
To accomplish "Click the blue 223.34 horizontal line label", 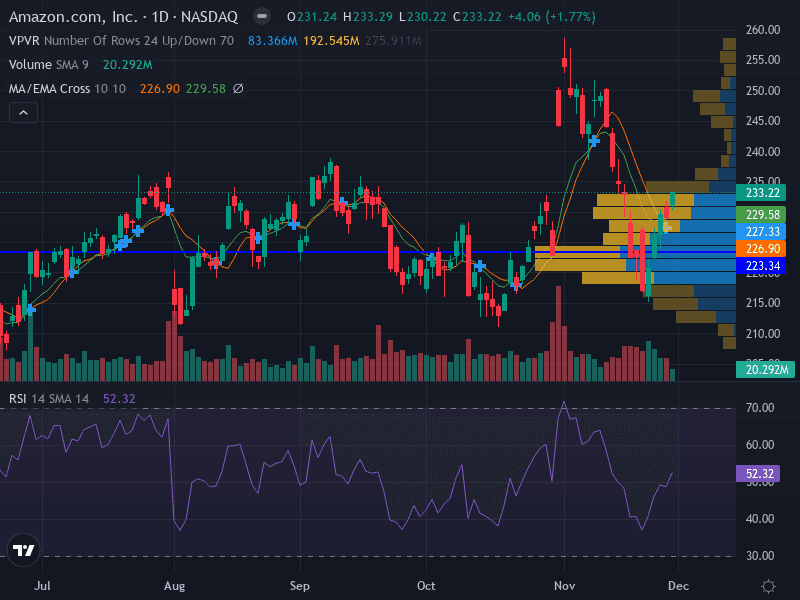I will point(762,265).
